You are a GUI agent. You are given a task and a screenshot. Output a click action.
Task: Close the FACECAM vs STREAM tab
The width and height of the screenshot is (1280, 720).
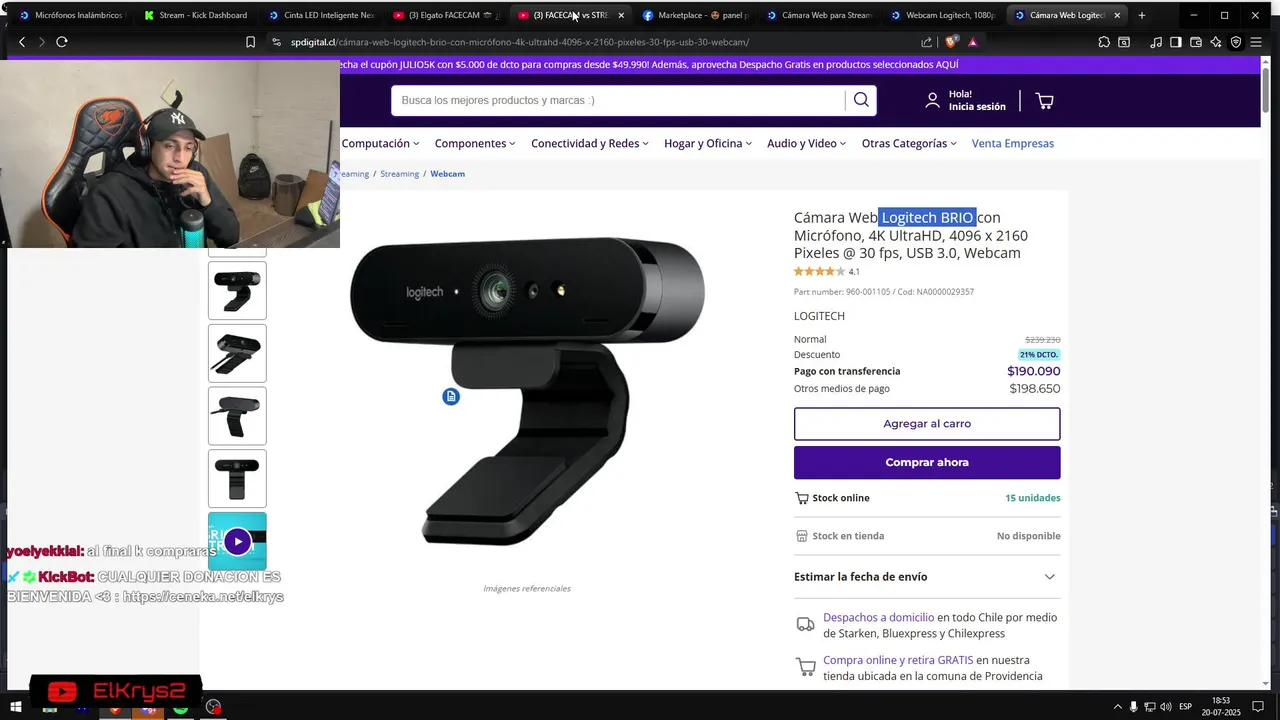[621, 15]
